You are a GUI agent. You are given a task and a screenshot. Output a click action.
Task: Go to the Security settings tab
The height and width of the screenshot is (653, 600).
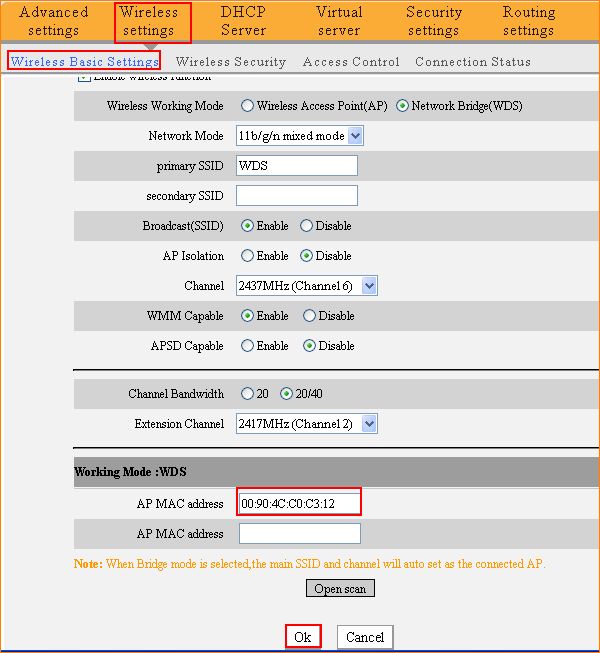[x=434, y=21]
